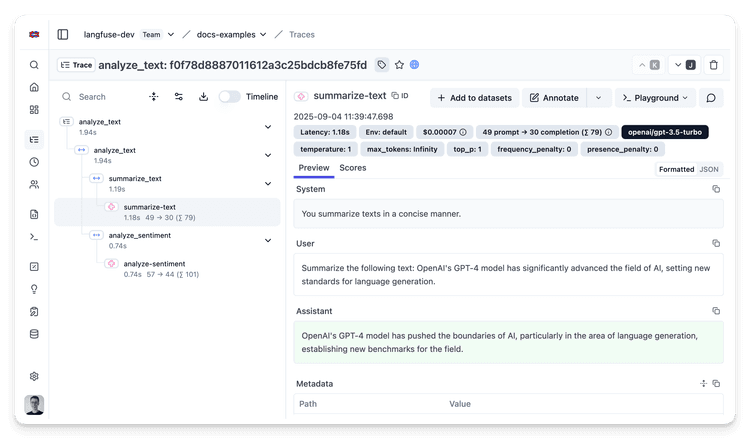Bookmark the trace with the star icon

[x=399, y=65]
